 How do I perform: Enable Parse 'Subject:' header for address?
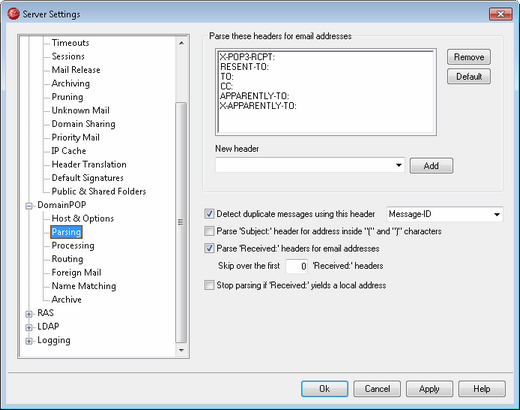[x=209, y=231]
